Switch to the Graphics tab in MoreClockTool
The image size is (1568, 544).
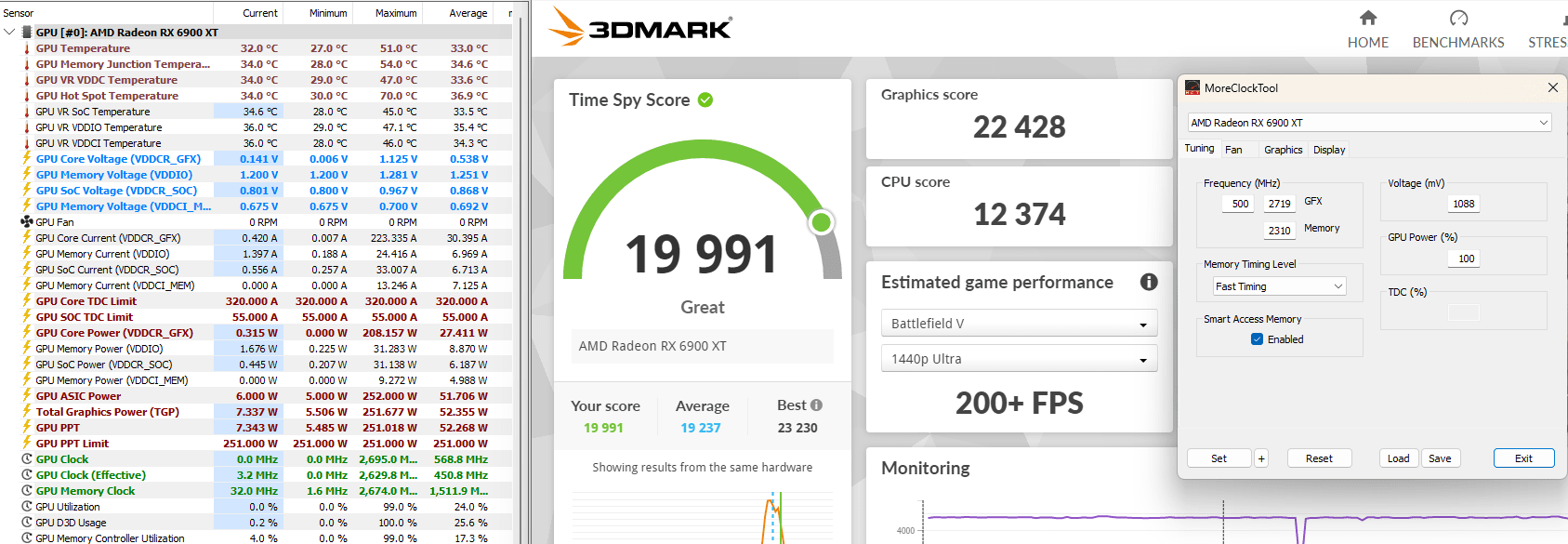pos(1283,150)
